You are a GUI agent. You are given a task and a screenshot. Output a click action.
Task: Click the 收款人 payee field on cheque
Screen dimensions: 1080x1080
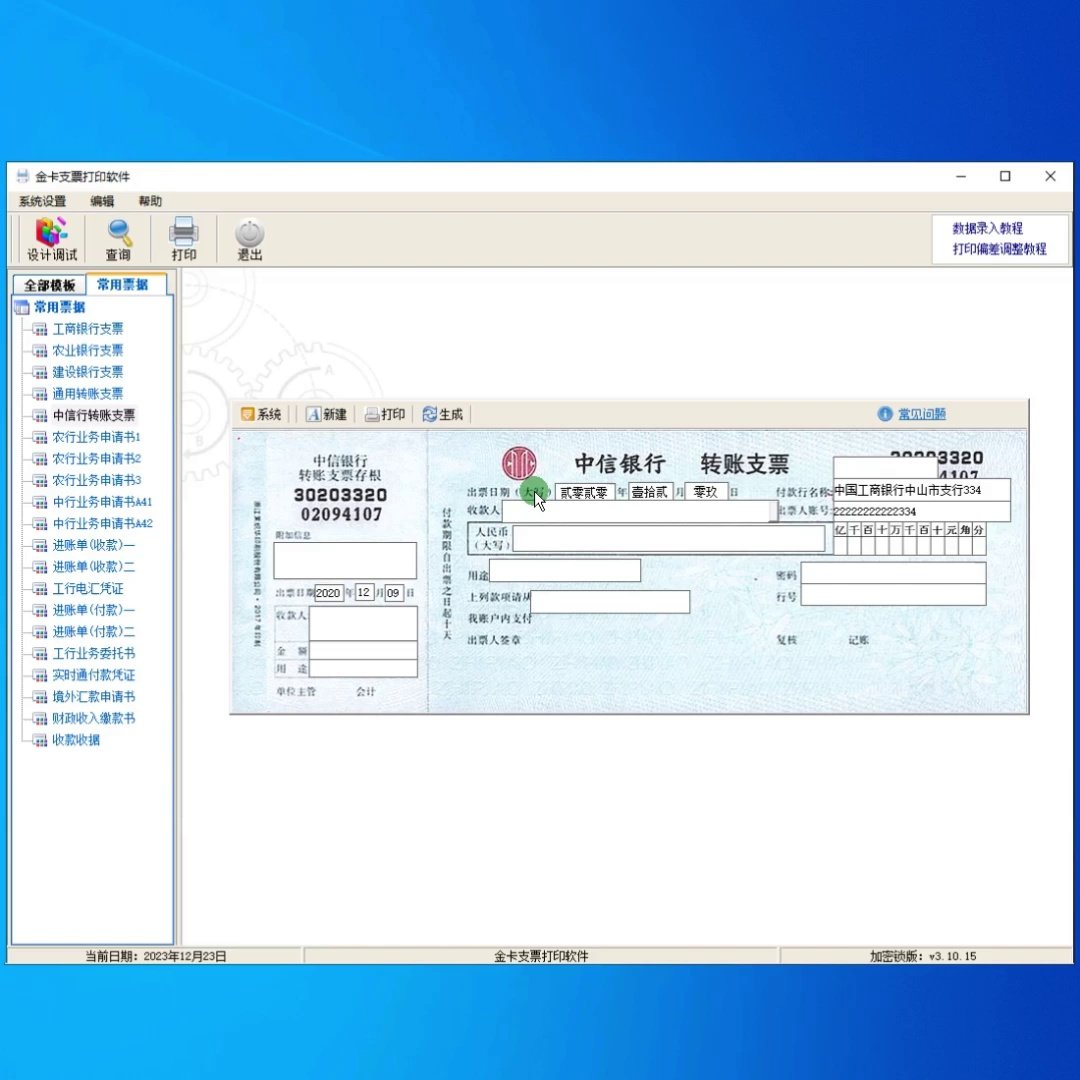(x=640, y=511)
